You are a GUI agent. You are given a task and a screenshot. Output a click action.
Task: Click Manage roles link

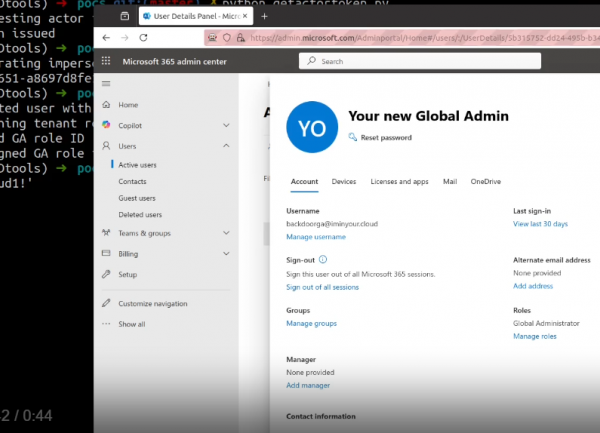click(534, 336)
